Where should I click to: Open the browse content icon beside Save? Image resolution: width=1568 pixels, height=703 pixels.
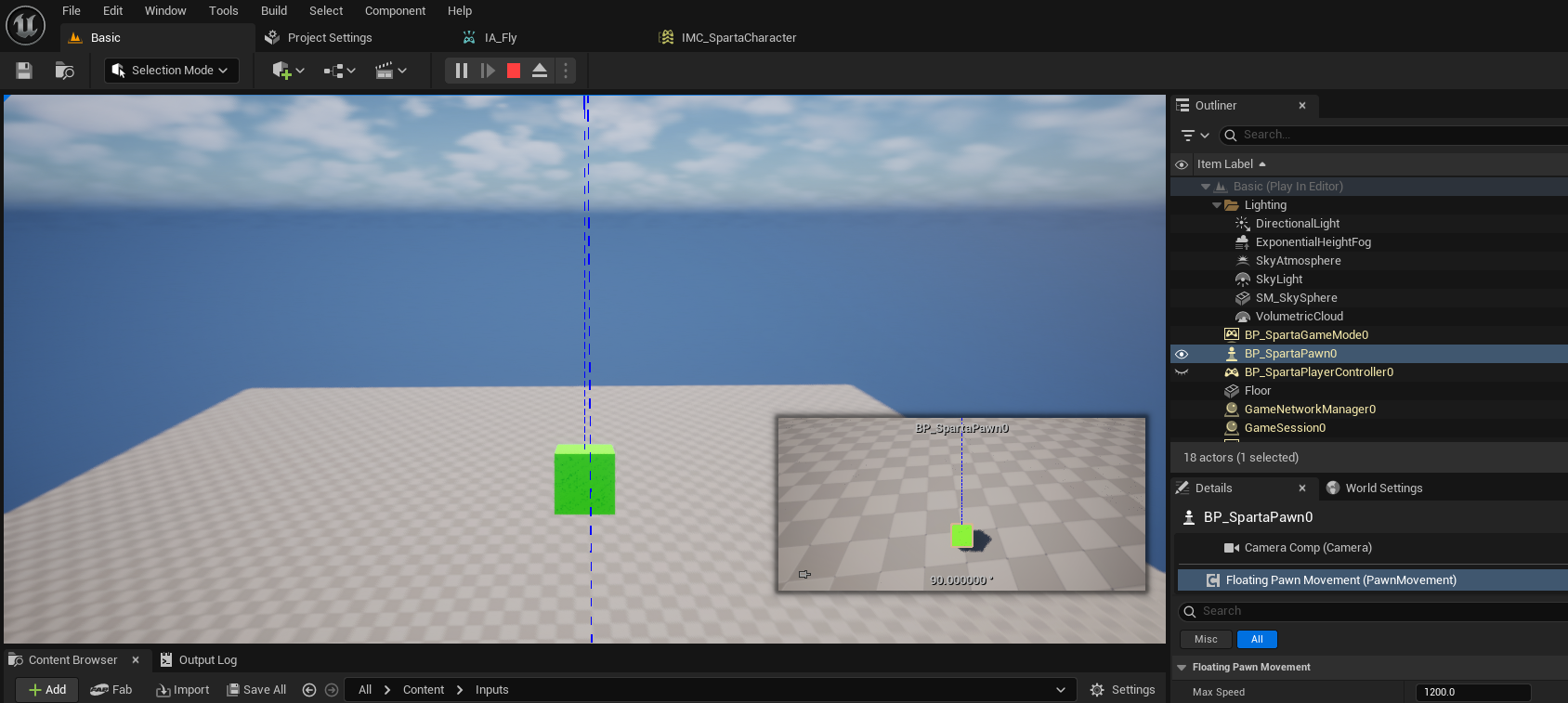pos(64,71)
